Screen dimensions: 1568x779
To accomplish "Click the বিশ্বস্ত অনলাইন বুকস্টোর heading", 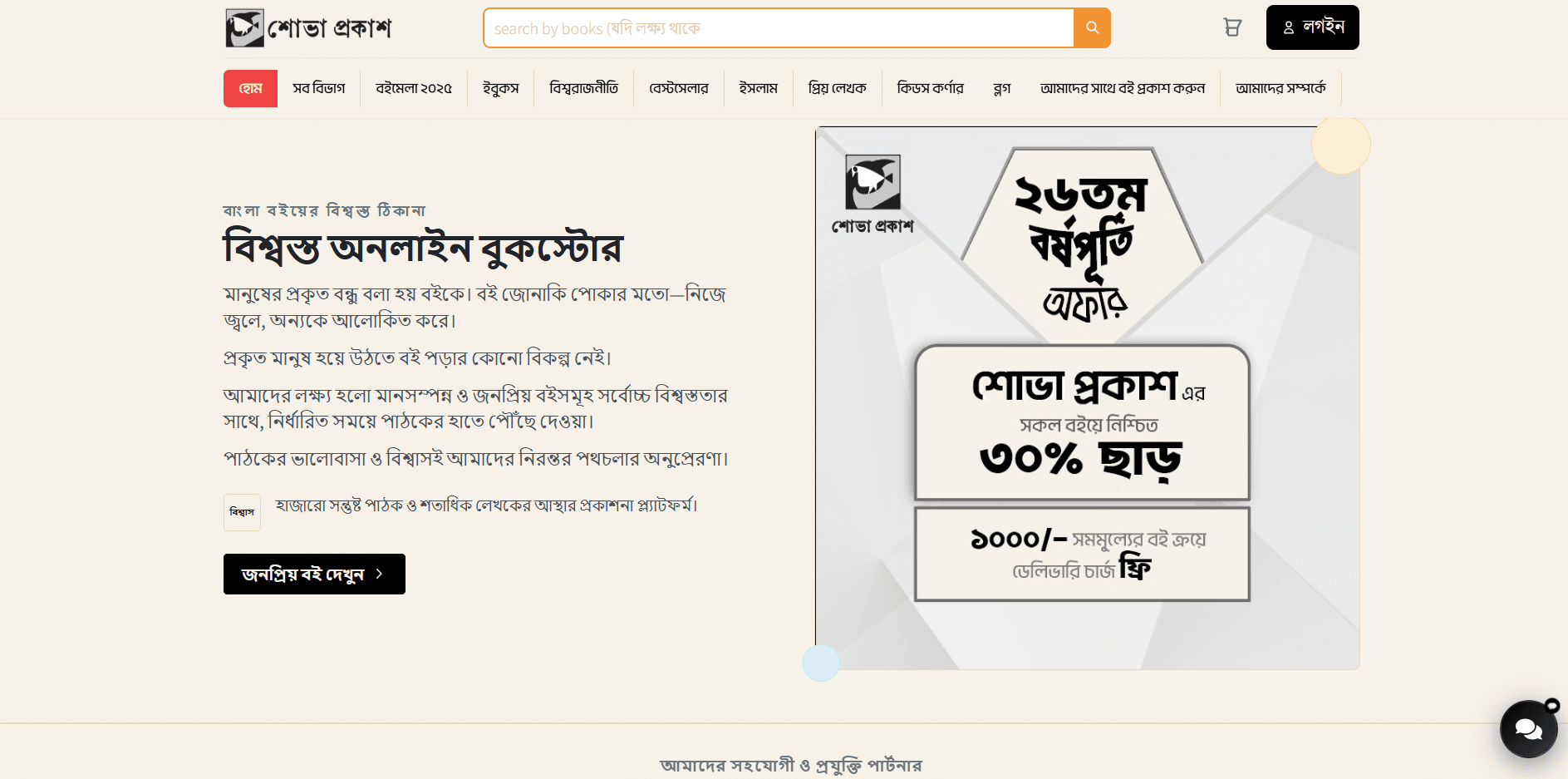I will (x=423, y=249).
